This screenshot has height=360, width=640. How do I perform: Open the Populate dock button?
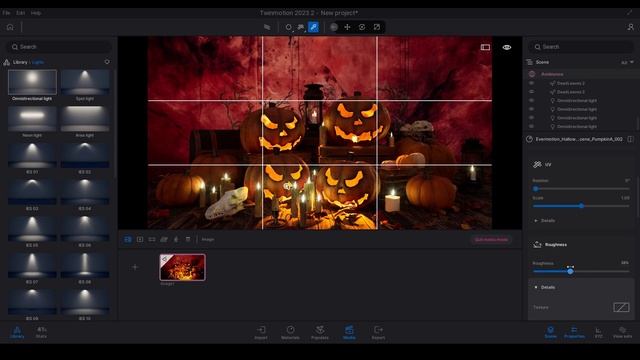click(320, 332)
